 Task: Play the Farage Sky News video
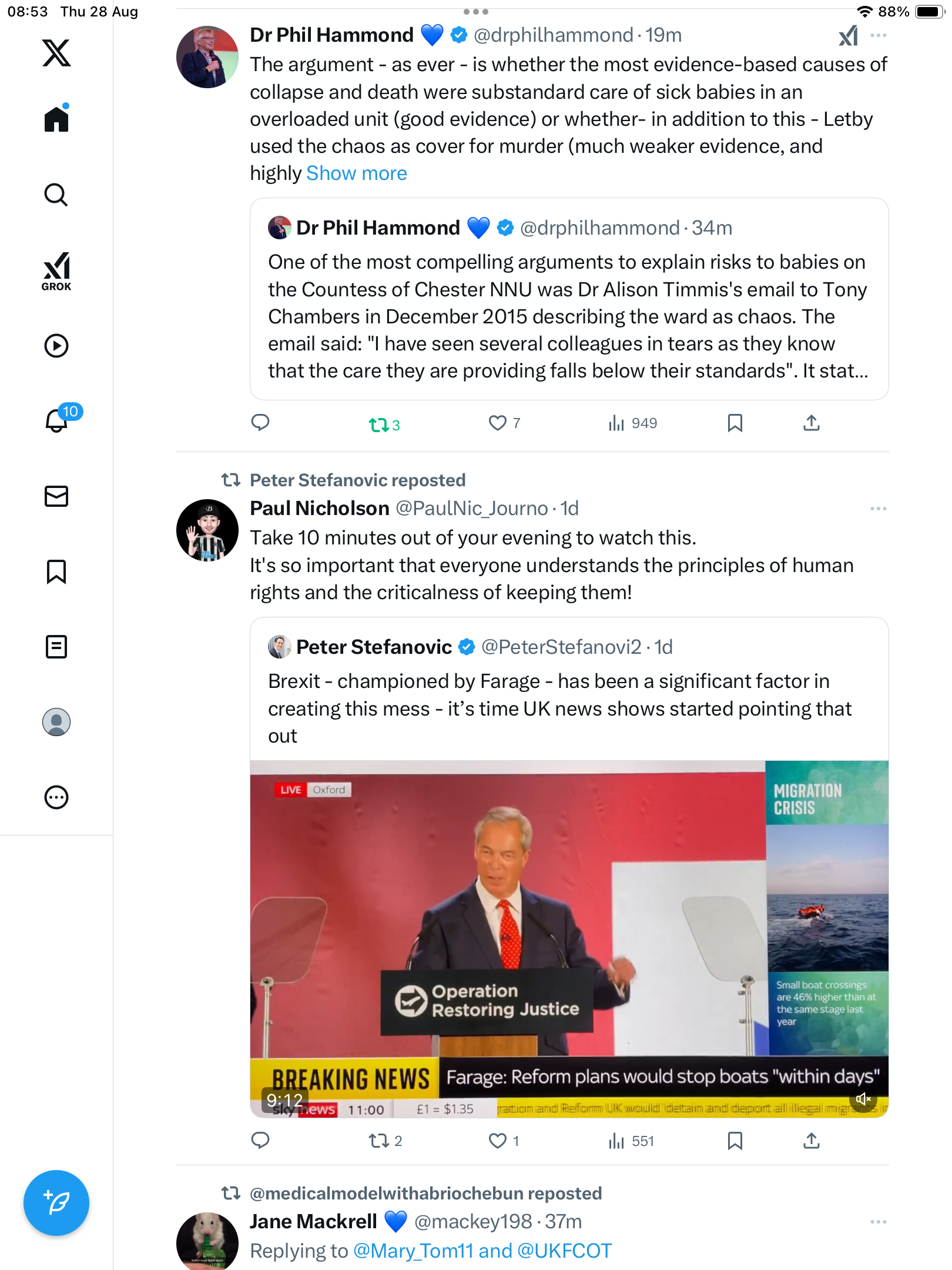[x=569, y=938]
